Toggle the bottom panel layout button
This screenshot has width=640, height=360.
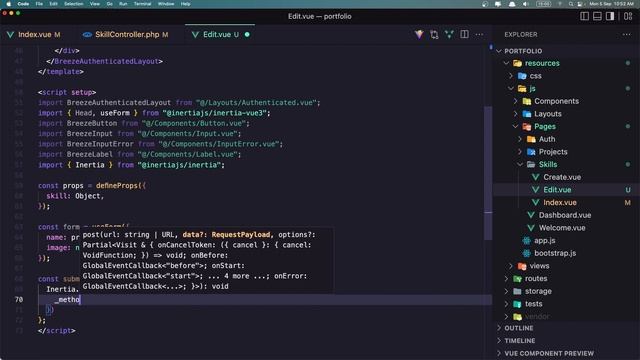tap(597, 16)
